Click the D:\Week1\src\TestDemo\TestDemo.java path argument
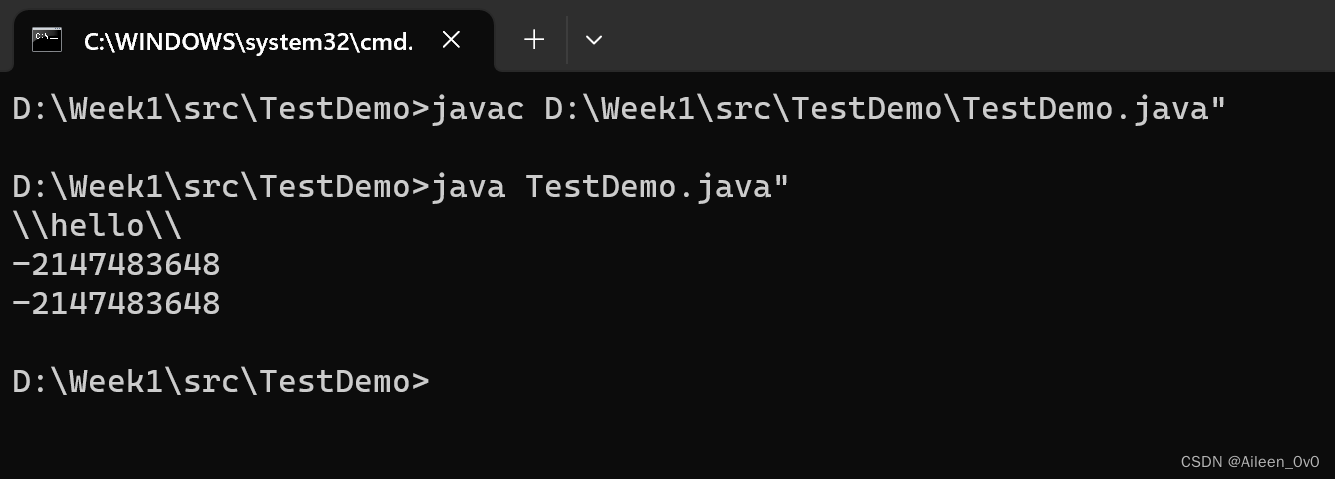The image size is (1335, 479). (885, 109)
